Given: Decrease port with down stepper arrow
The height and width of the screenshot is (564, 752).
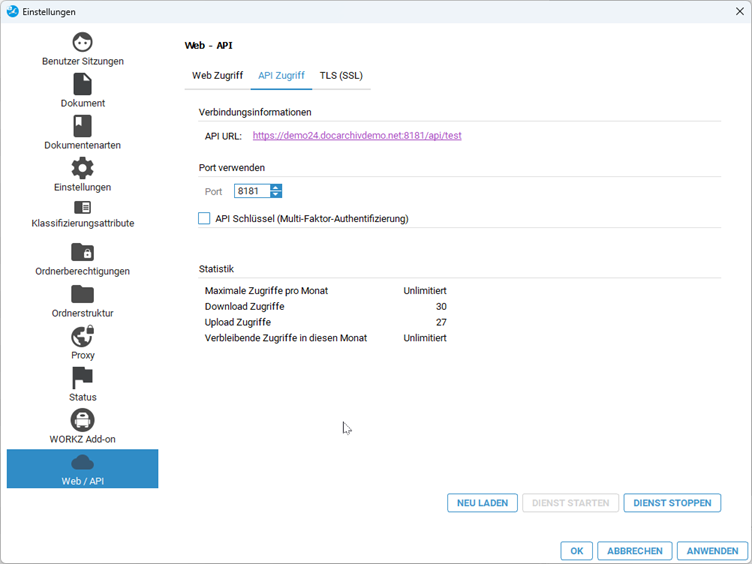Looking at the screenshot, I should 276,194.
